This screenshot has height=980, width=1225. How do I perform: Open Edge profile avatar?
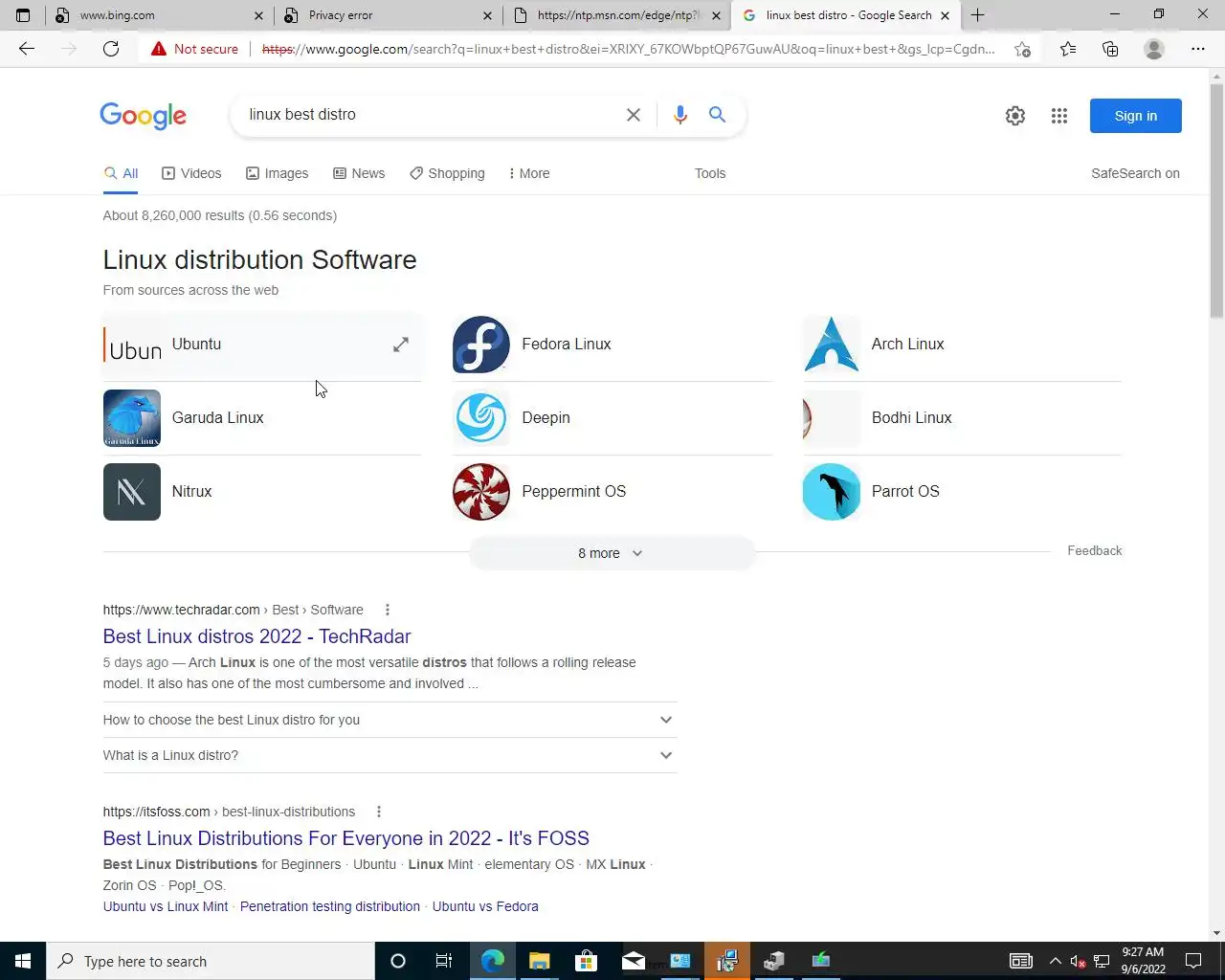[x=1154, y=49]
